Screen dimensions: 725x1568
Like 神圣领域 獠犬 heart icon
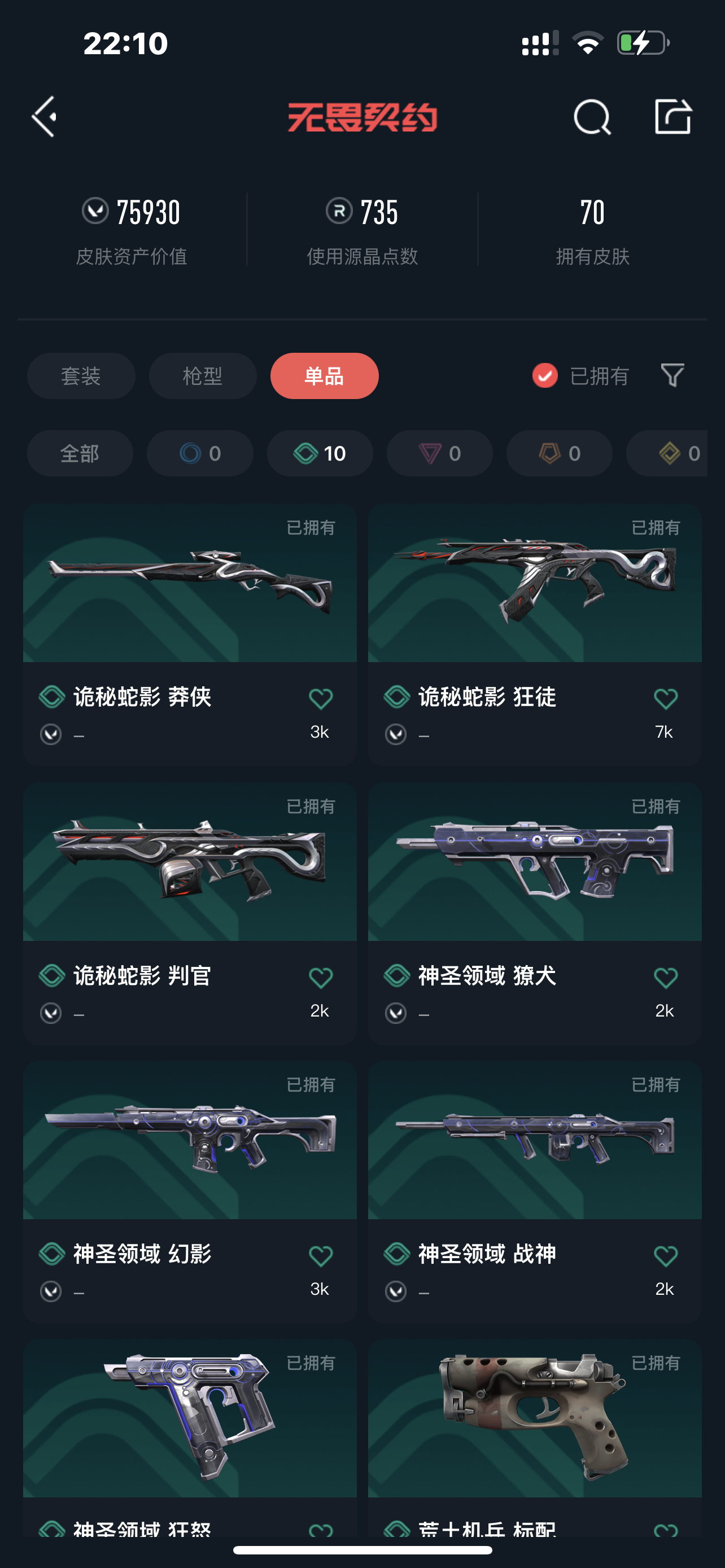coord(665,978)
